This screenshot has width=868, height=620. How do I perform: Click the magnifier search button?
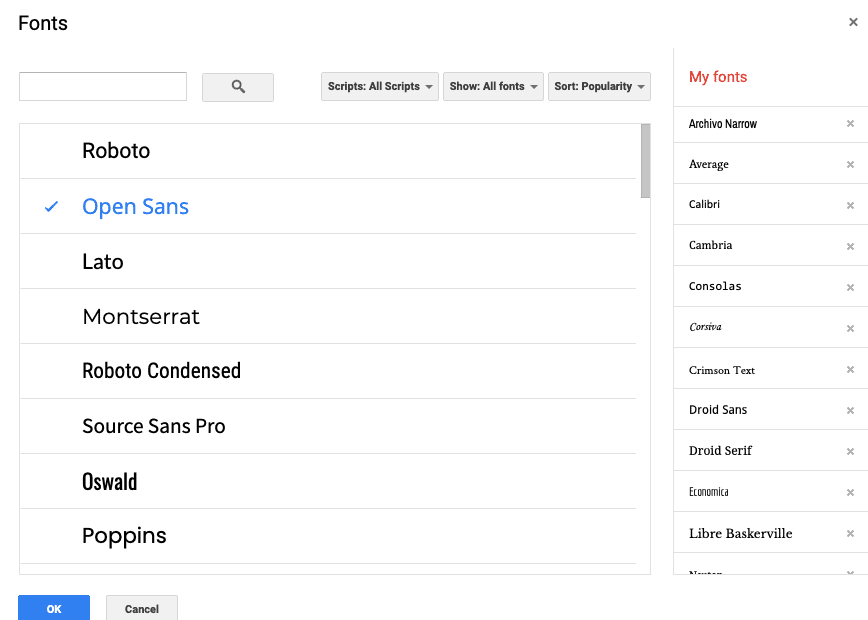coord(237,87)
